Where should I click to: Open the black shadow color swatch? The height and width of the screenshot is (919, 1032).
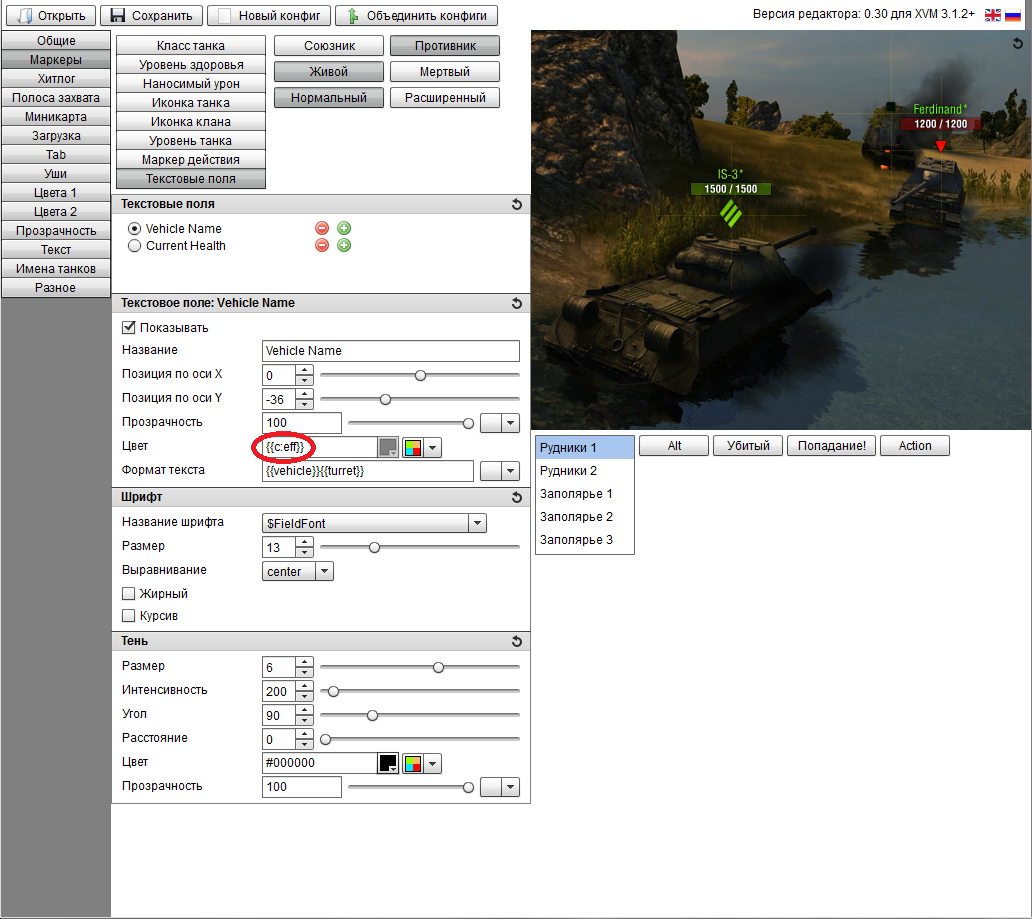(388, 764)
